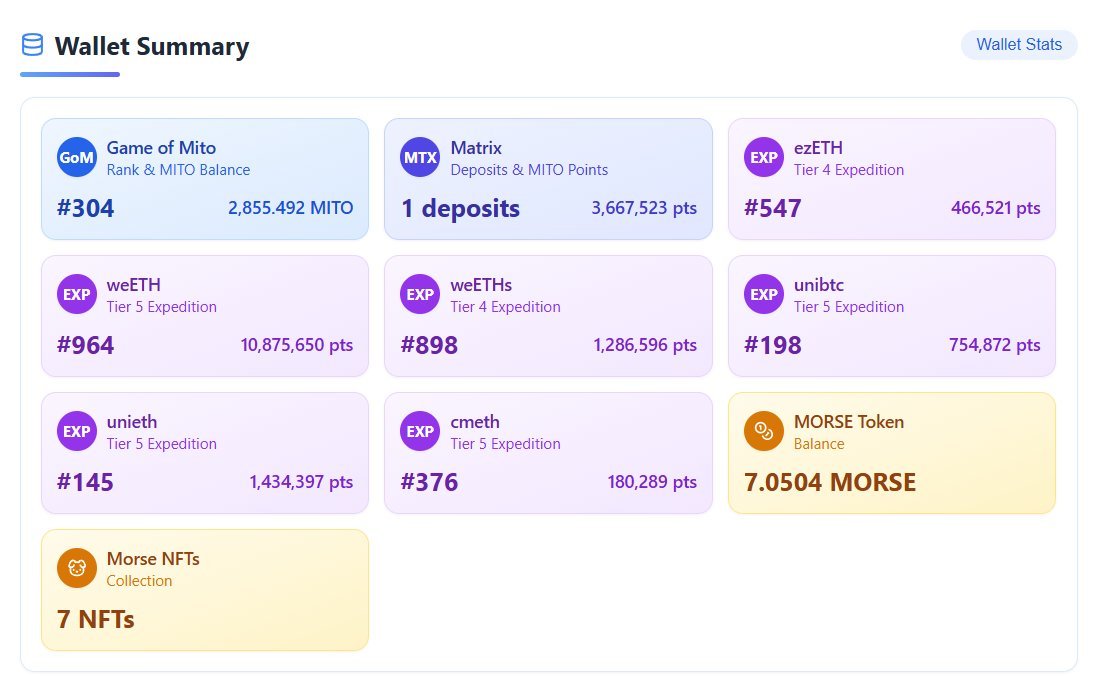Click Tier 5 Expedition under cmeth

point(505,444)
